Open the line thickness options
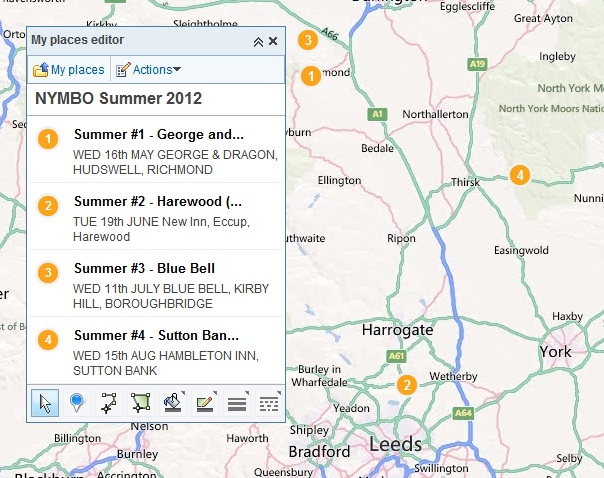This screenshot has width=604, height=478. click(x=236, y=403)
